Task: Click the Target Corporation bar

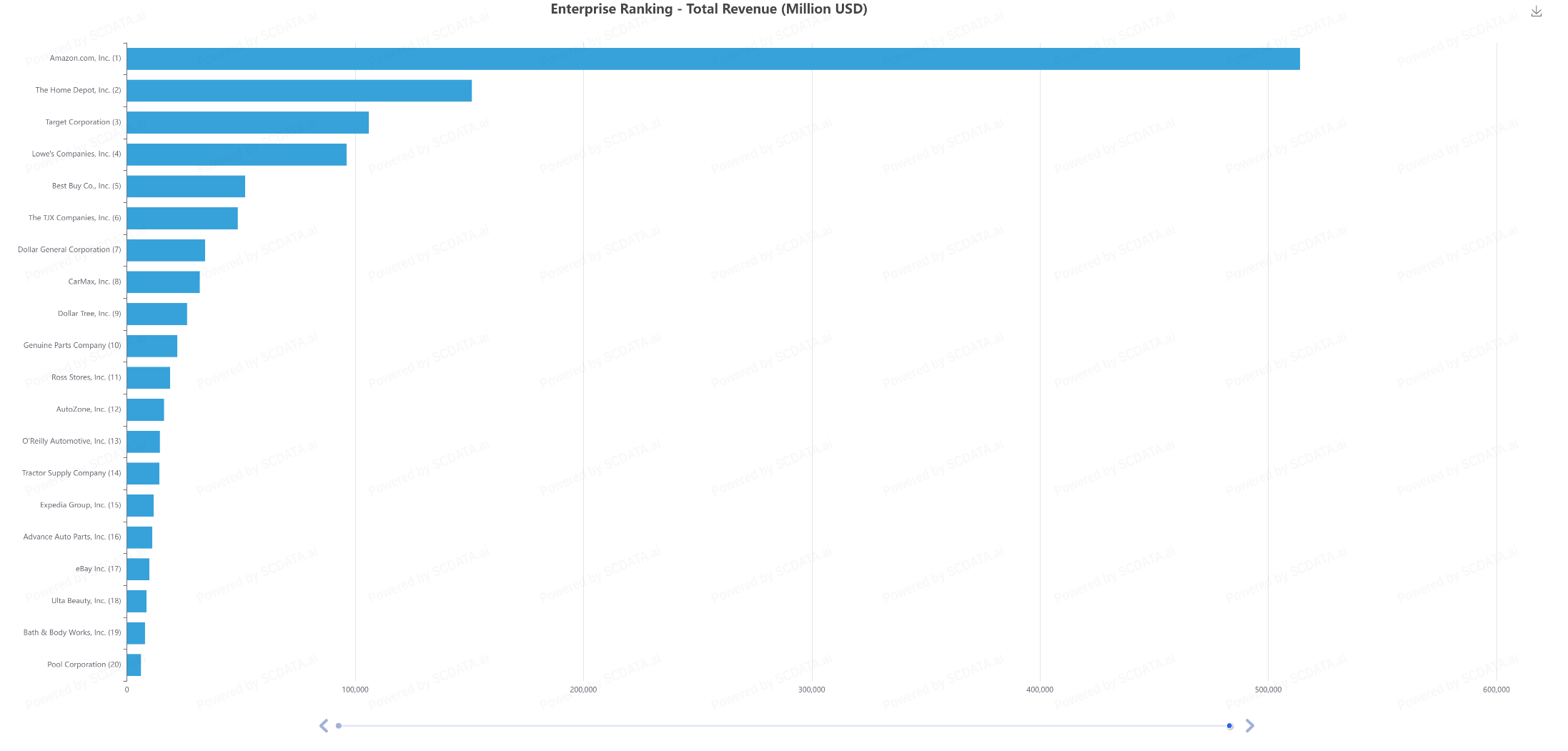Action: (x=247, y=122)
